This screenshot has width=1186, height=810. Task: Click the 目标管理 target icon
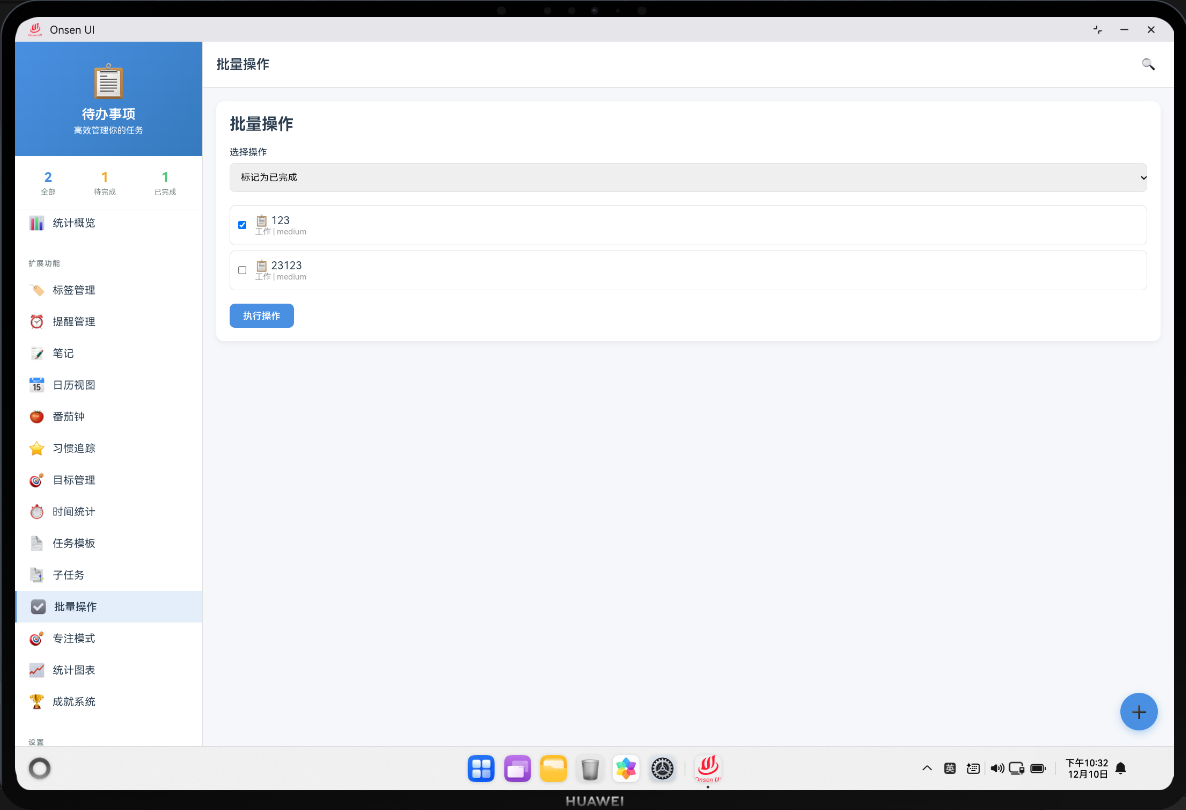click(36, 480)
